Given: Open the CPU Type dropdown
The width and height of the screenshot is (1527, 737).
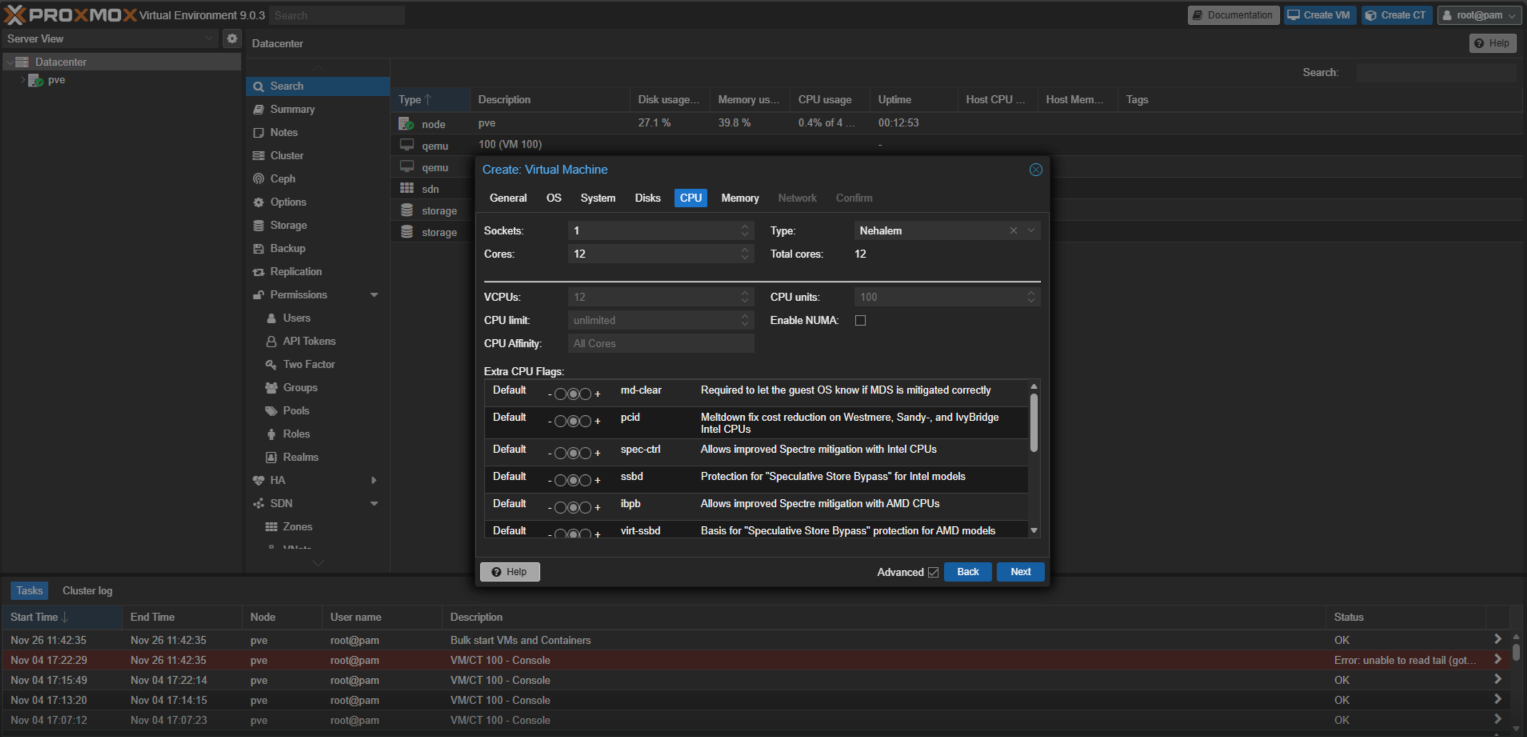Looking at the screenshot, I should pyautogui.click(x=1032, y=231).
